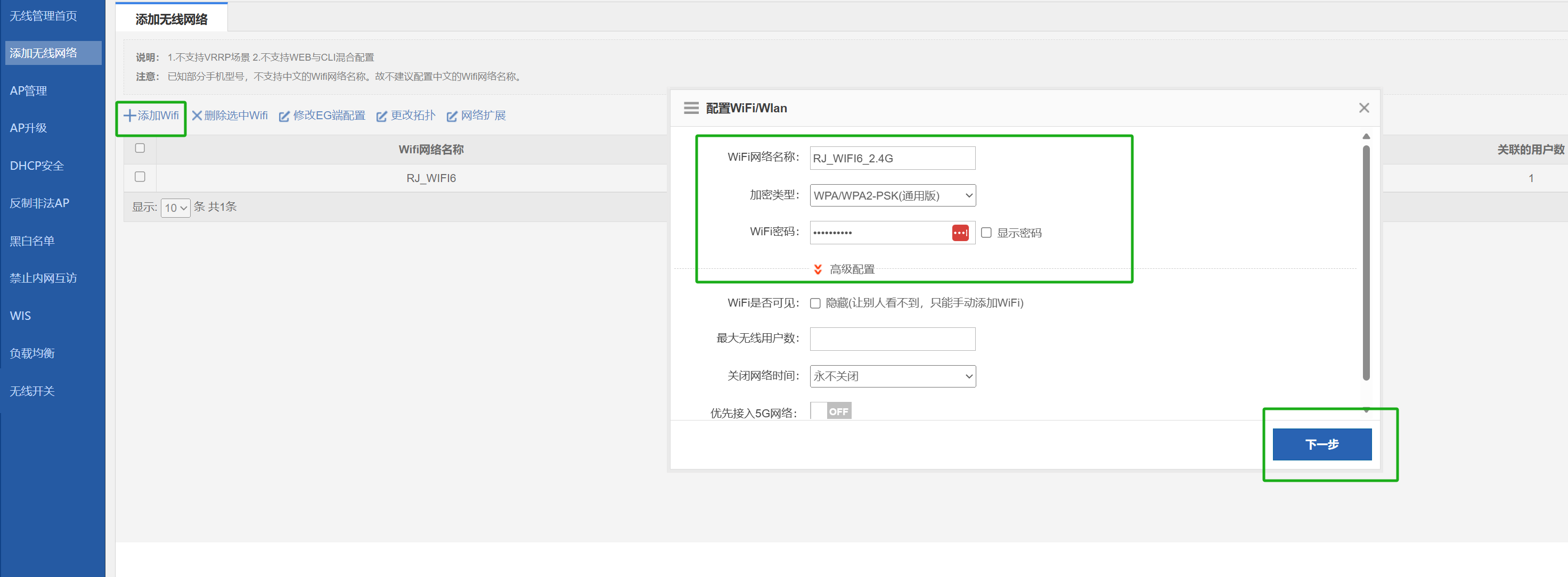The image size is (1568, 577).
Task: Click the 最大无线用户数 input field
Action: tap(892, 339)
